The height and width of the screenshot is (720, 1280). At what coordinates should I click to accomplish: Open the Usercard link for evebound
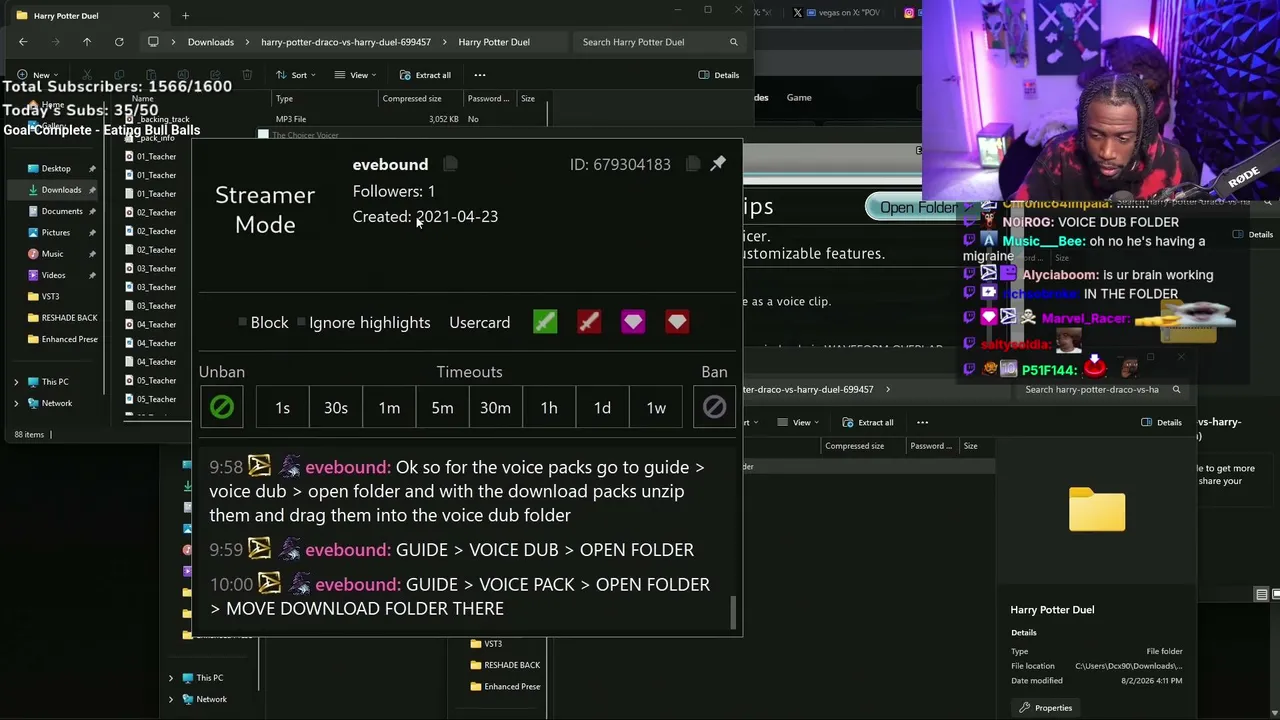coord(480,322)
